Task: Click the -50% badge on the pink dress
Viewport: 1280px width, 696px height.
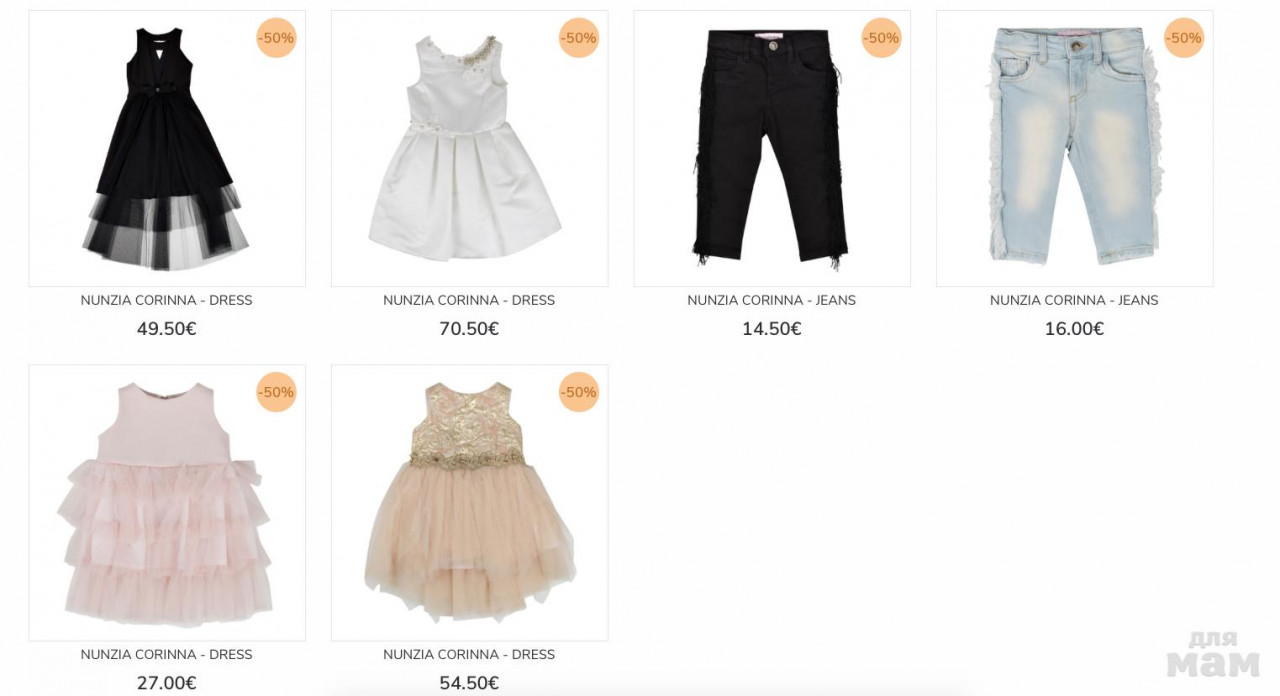Action: [x=276, y=392]
